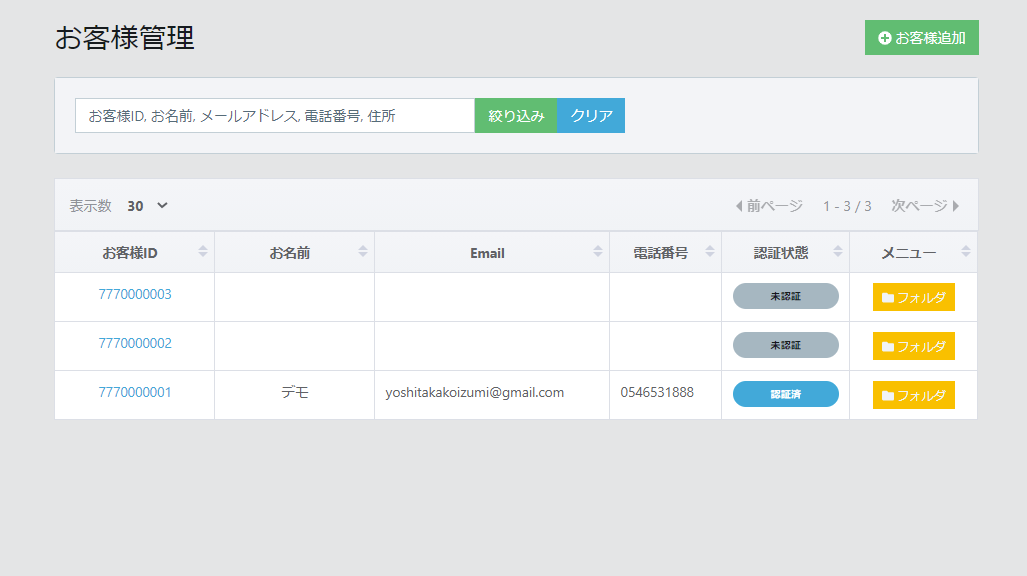Click the メニュー column sort icon
The height and width of the screenshot is (576, 1027).
click(x=966, y=252)
